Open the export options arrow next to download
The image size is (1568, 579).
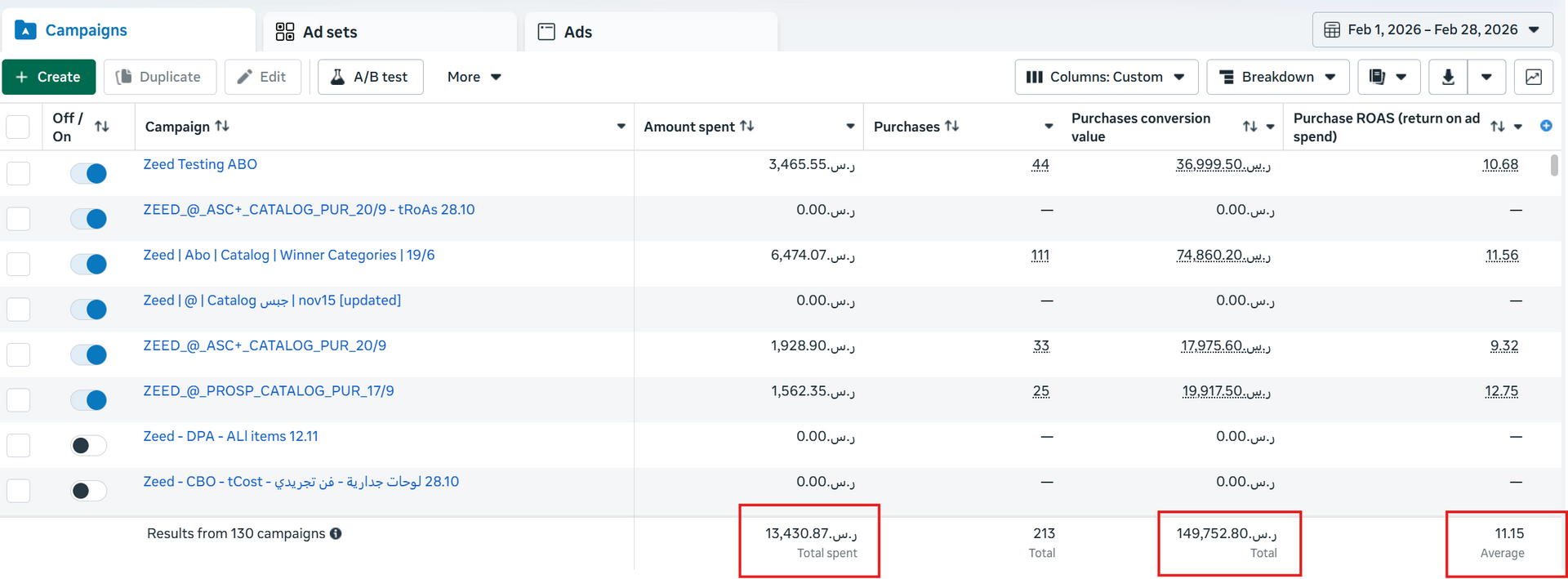pyautogui.click(x=1486, y=77)
